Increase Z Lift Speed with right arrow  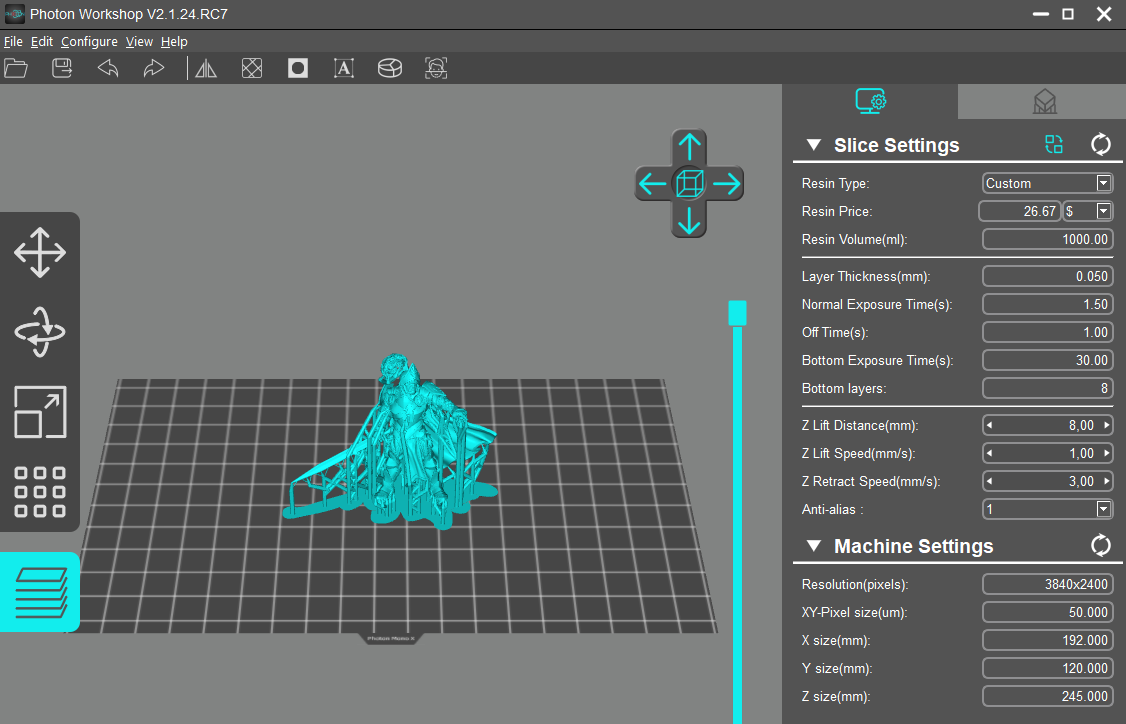click(1107, 453)
